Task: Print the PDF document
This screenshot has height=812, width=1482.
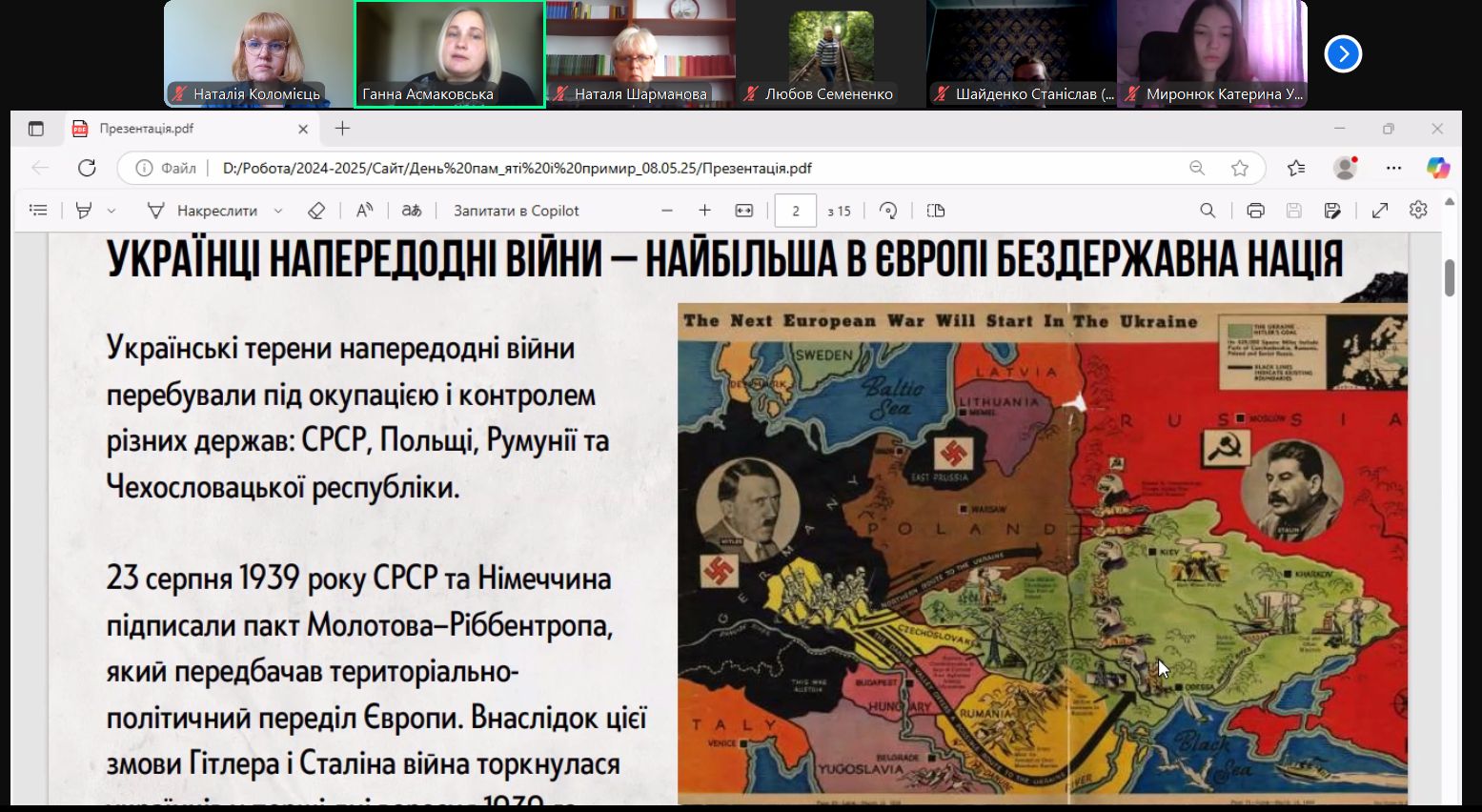Action: click(1255, 211)
